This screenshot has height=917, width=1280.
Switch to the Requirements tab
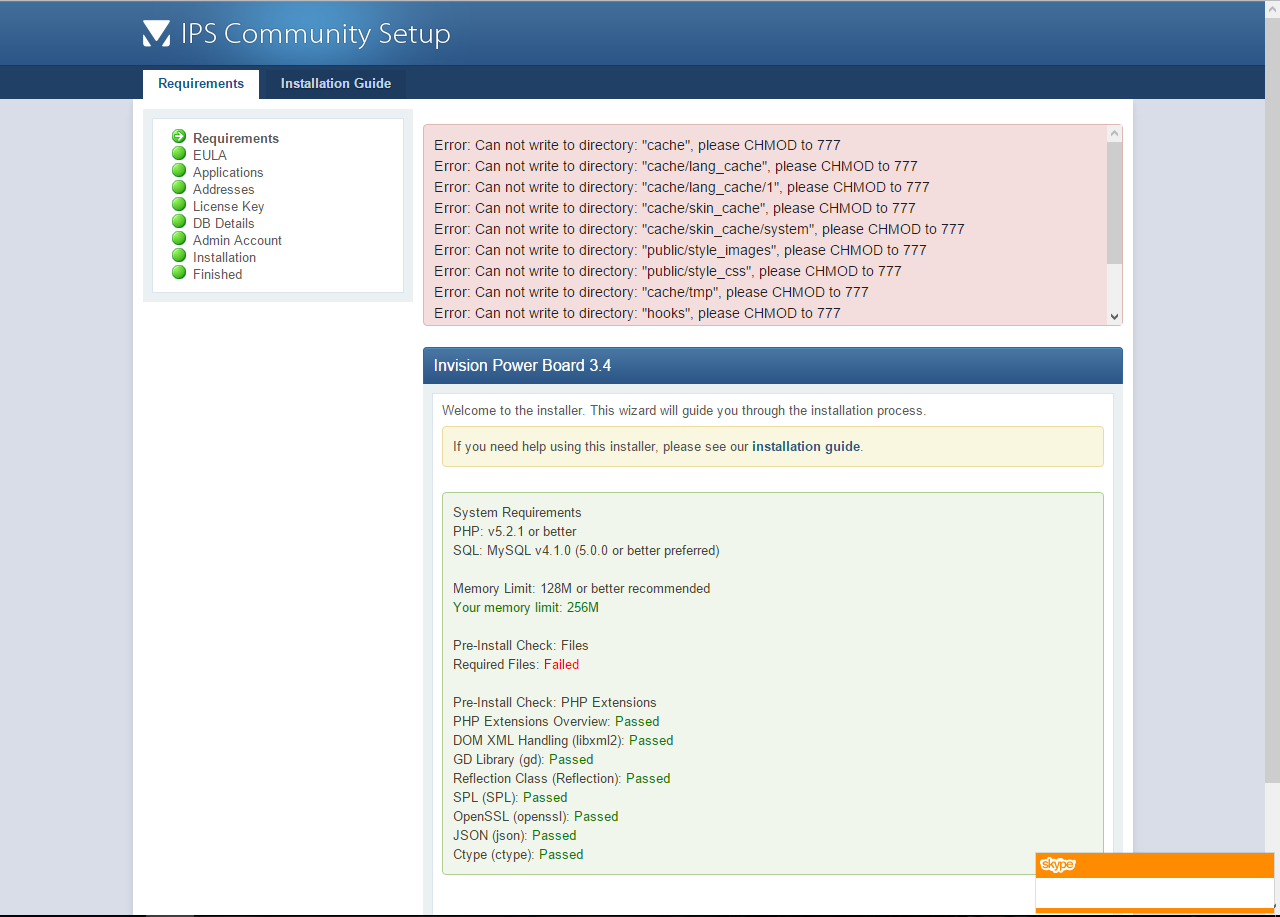(201, 84)
